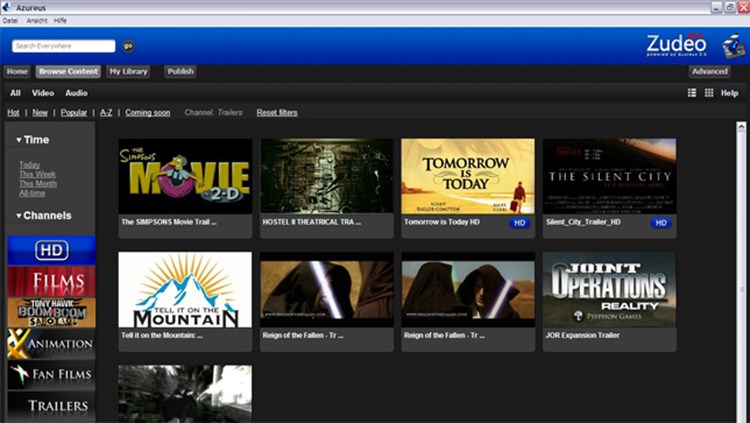Open The Simpsons Movie trailer thumbnail
Viewport: 750px width, 423px height.
coord(185,176)
